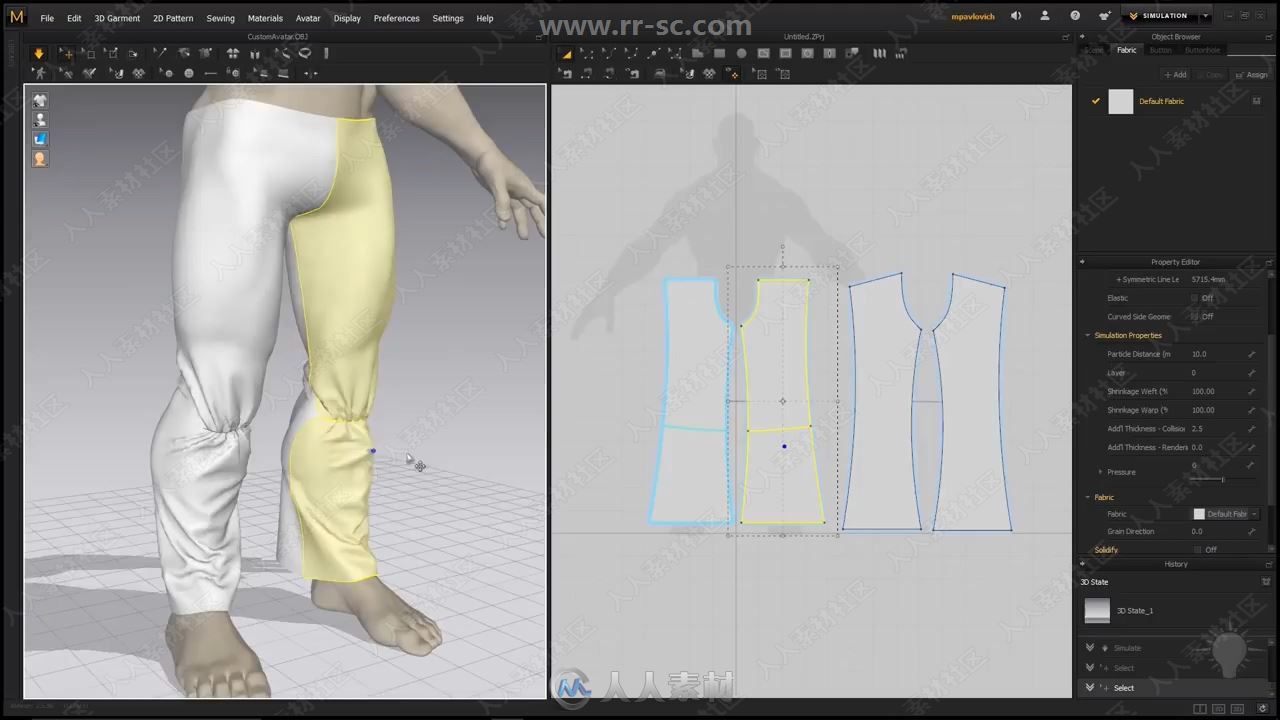This screenshot has width=1280, height=720.
Task: Toggle the Elastic checkbox
Action: point(1194,298)
